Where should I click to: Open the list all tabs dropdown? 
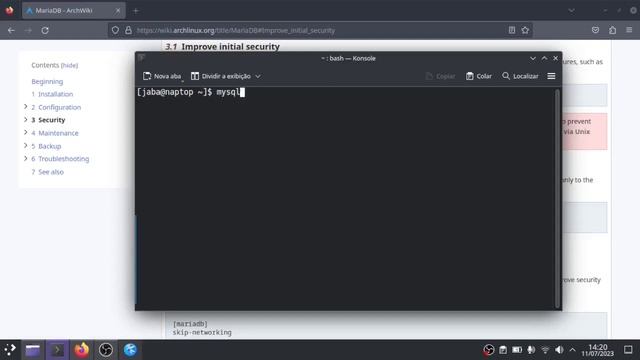coord(571,11)
